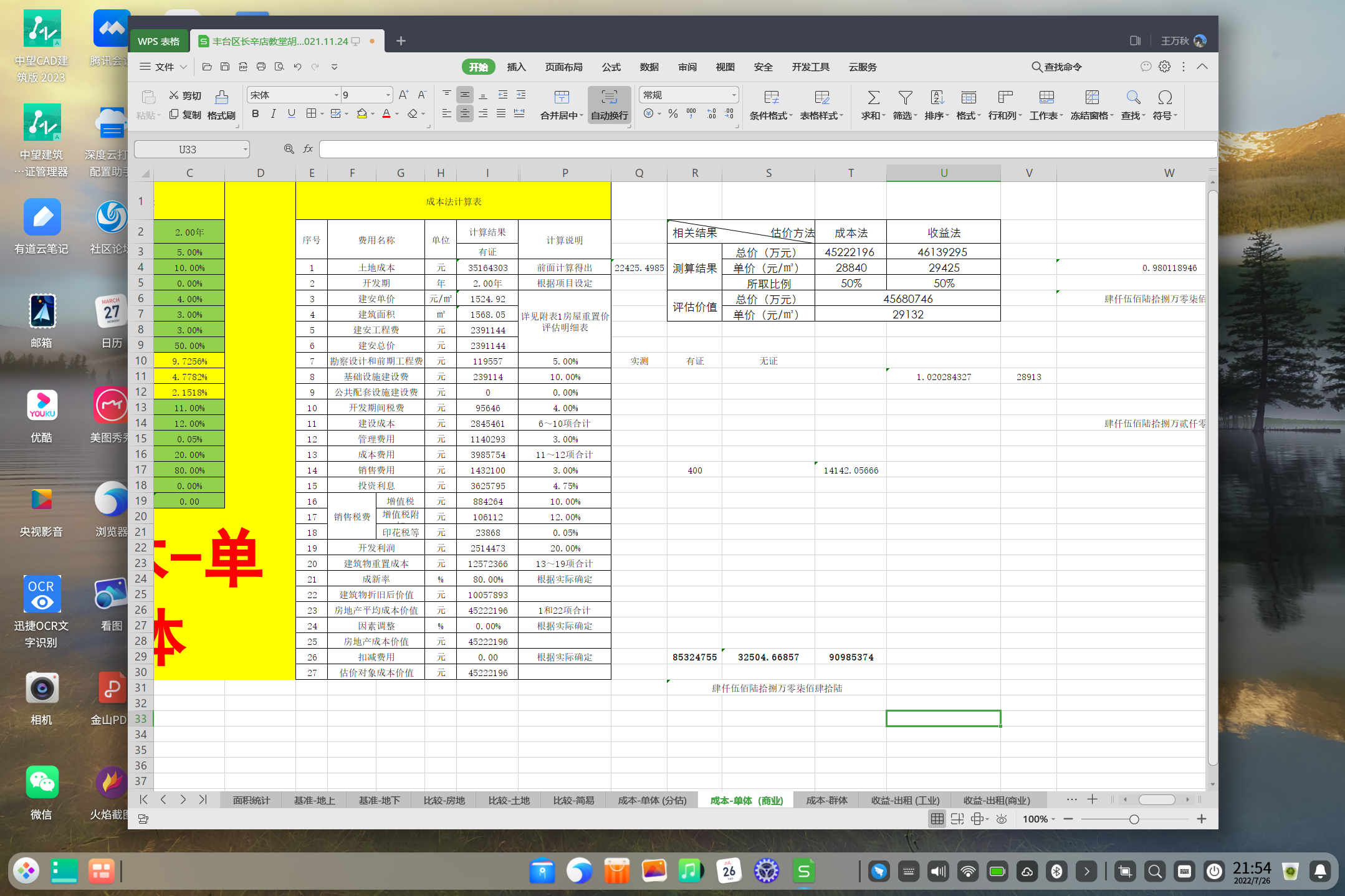Open the font name 宋体 dropdown

tap(336, 95)
